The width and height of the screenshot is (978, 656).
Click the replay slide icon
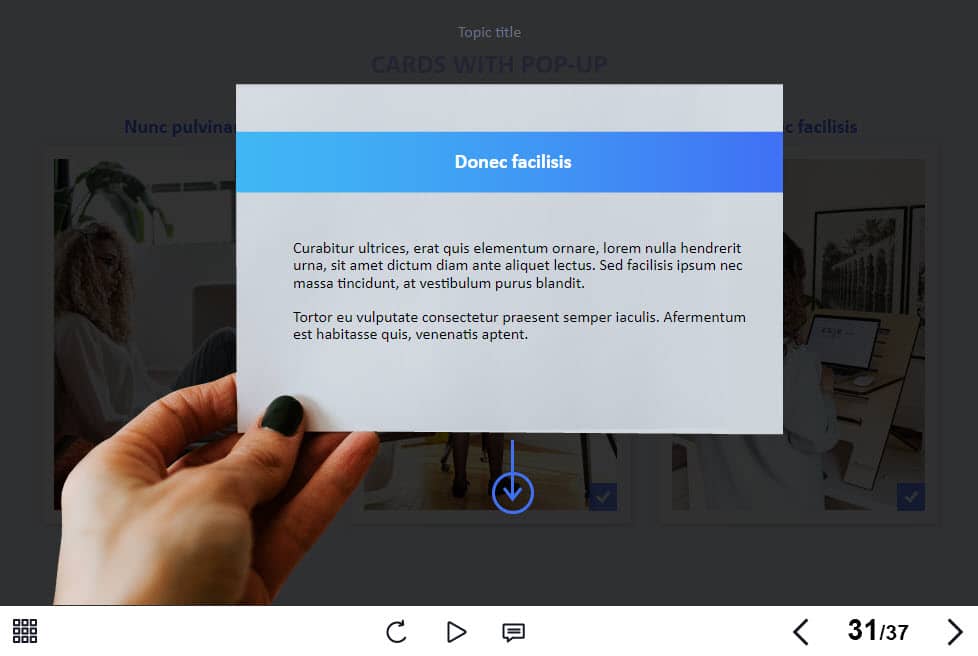[x=396, y=632]
